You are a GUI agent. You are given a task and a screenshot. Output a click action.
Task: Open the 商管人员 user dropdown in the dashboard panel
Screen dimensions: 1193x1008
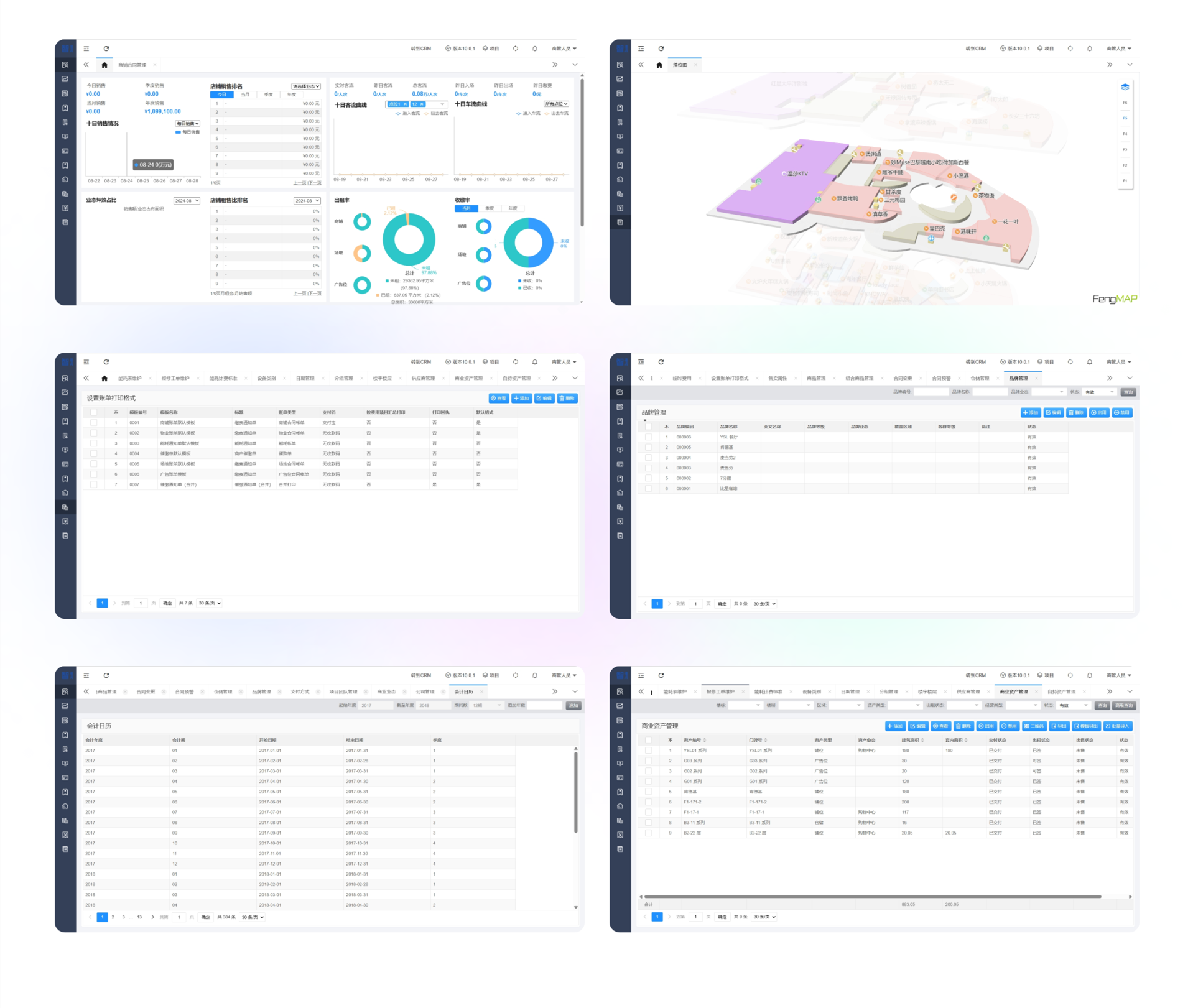coord(564,49)
